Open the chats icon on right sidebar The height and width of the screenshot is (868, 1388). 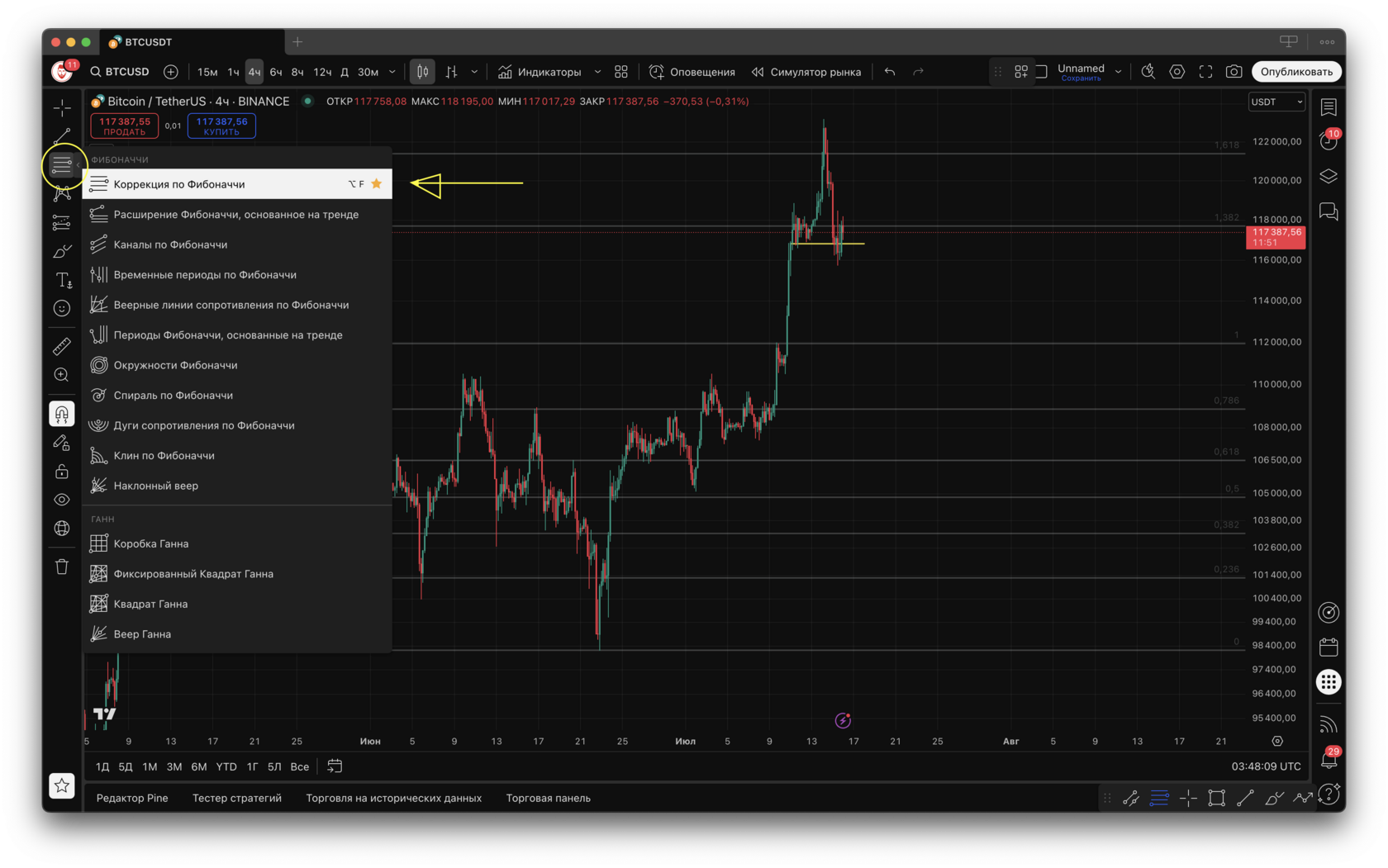[1329, 212]
